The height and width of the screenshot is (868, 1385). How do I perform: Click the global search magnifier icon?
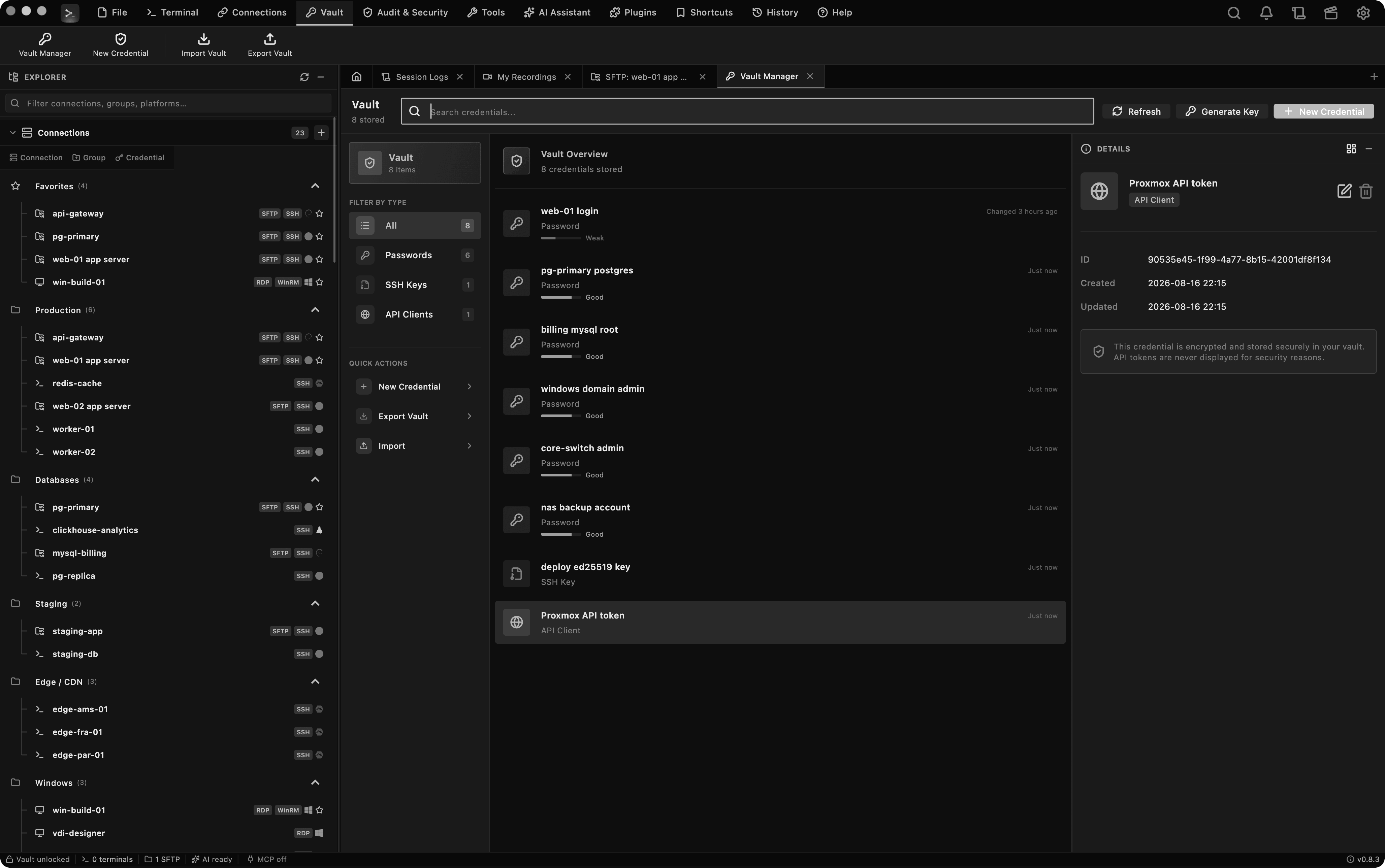click(1234, 13)
